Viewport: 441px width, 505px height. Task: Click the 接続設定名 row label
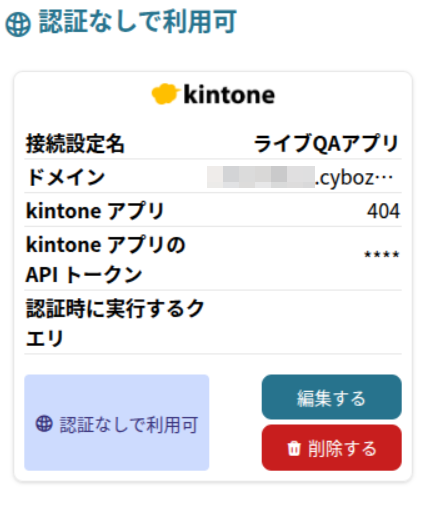click(x=75, y=144)
